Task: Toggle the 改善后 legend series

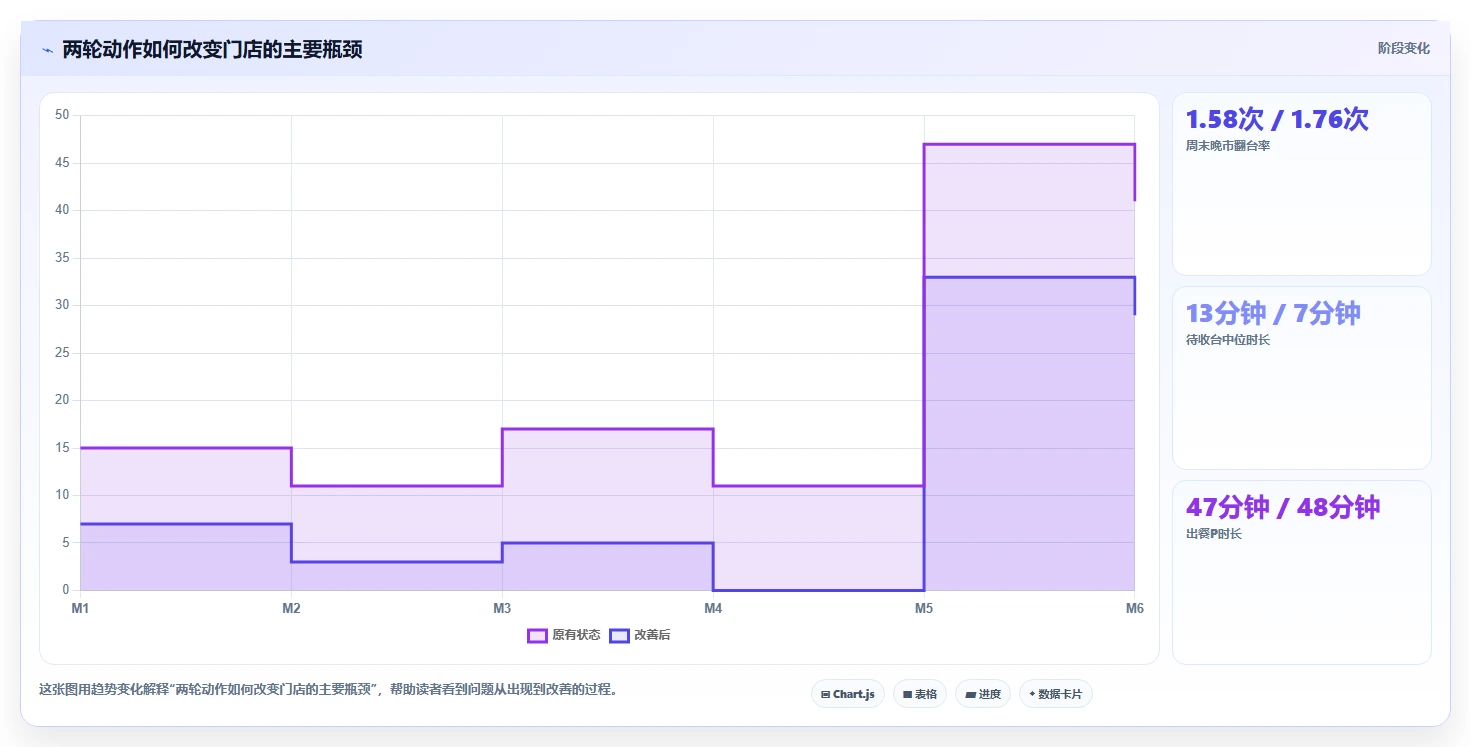Action: 640,635
